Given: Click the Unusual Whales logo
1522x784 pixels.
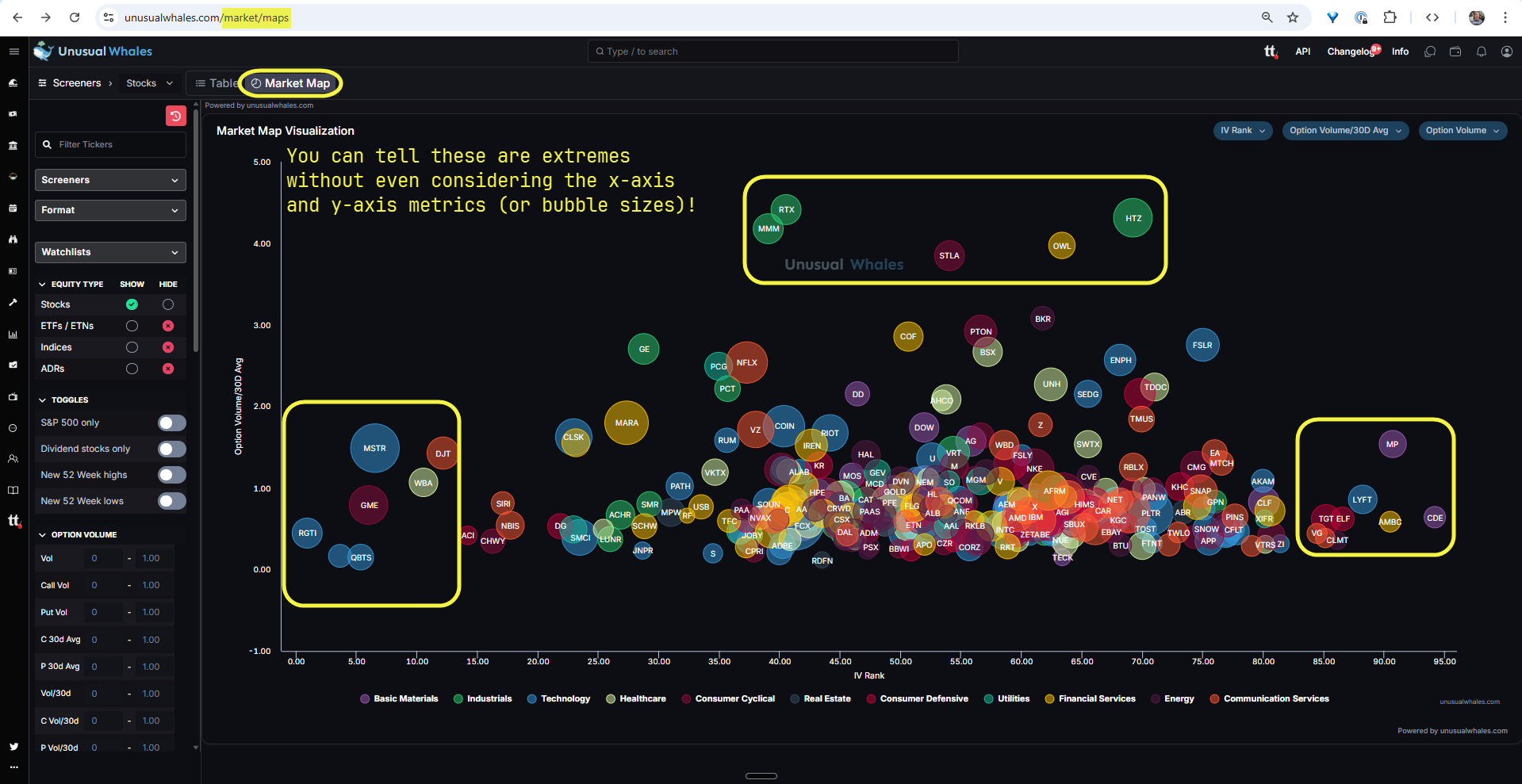Looking at the screenshot, I should [93, 52].
